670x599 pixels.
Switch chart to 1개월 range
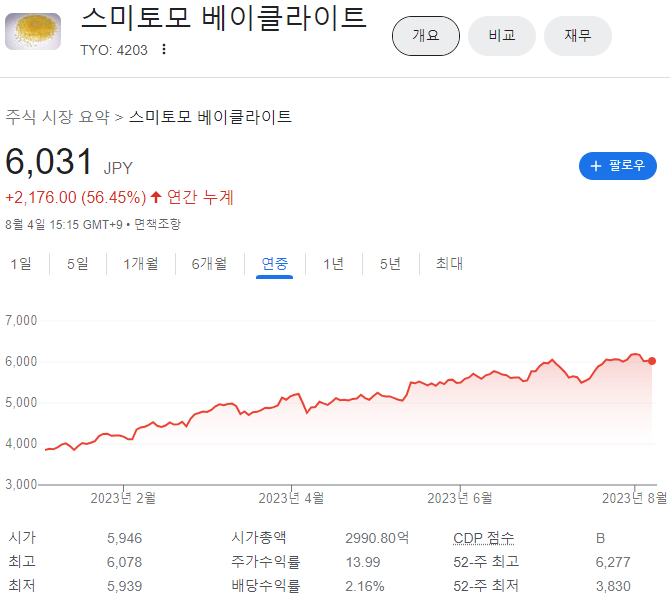(141, 264)
